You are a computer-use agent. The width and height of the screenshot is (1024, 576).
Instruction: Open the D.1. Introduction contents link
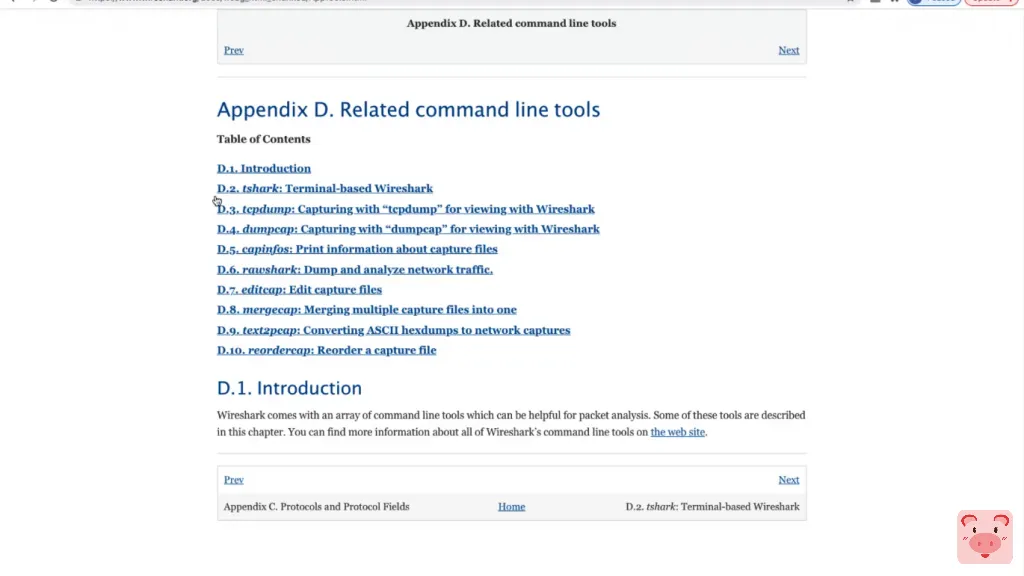click(264, 169)
